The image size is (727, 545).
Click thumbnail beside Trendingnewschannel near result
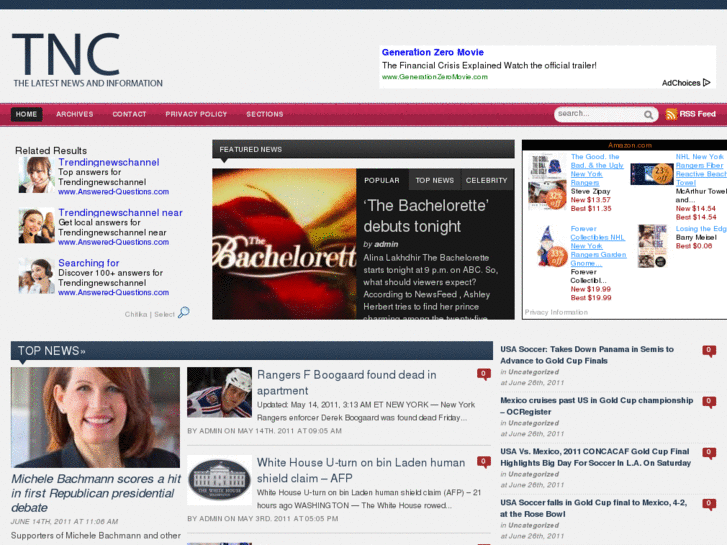tap(37, 225)
